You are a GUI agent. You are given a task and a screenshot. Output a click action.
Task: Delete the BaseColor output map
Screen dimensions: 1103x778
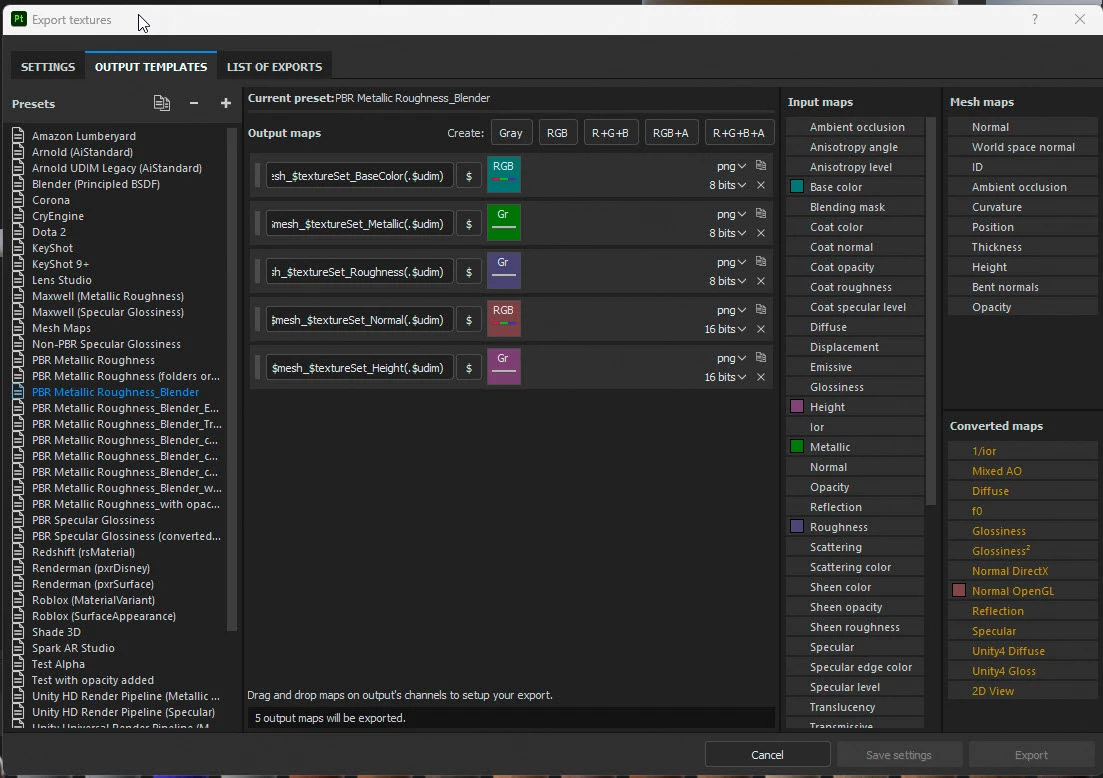(x=760, y=185)
